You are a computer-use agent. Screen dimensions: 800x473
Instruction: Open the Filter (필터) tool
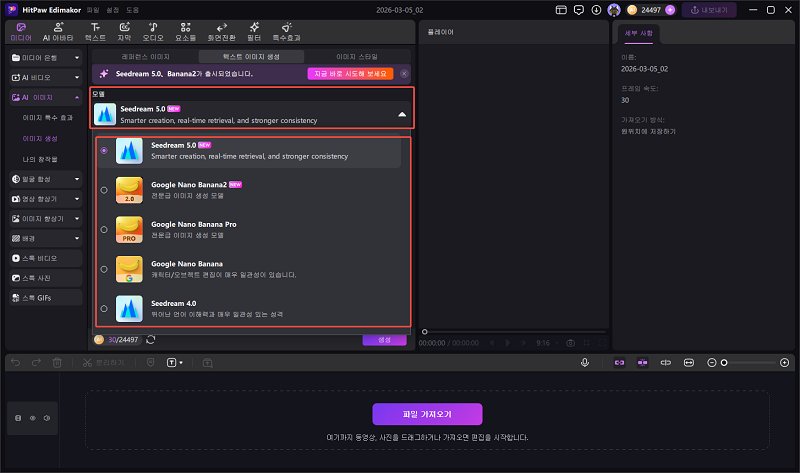(x=254, y=32)
